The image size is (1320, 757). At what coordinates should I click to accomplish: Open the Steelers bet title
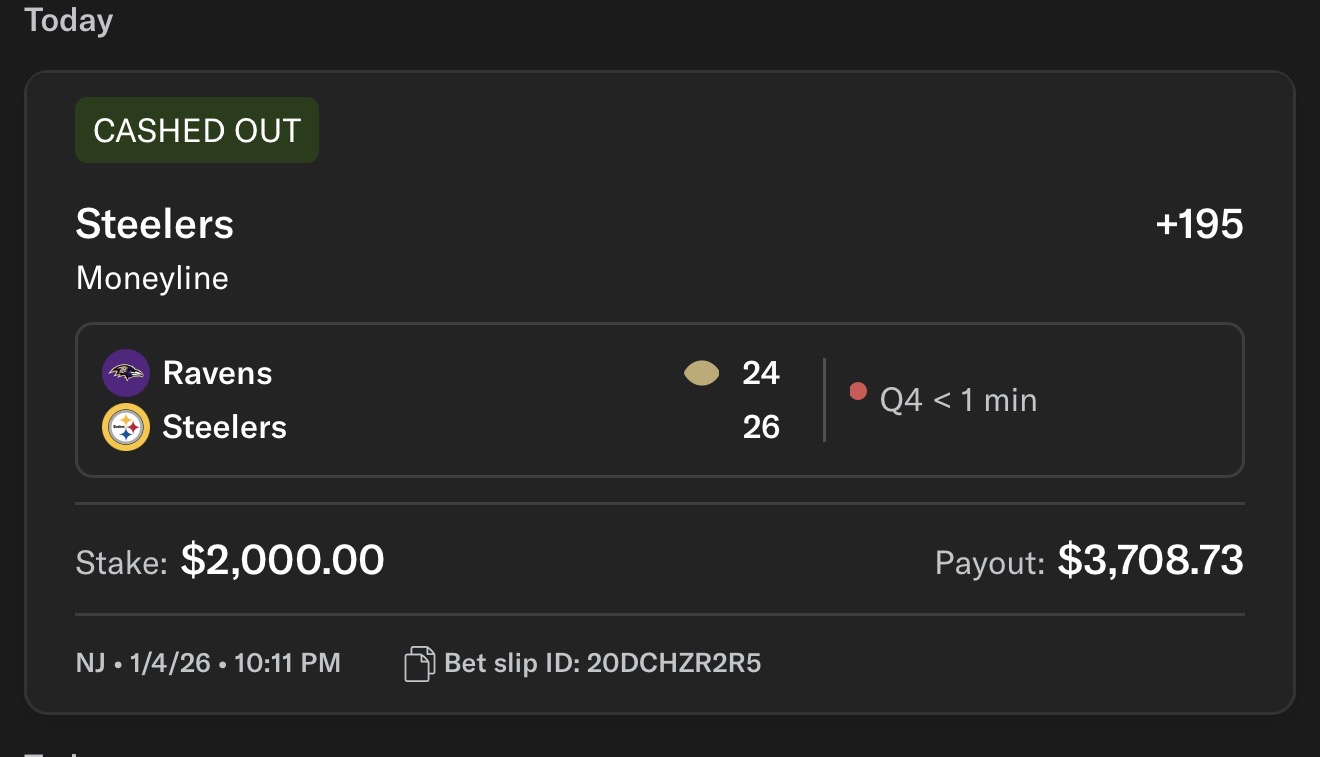click(x=155, y=224)
